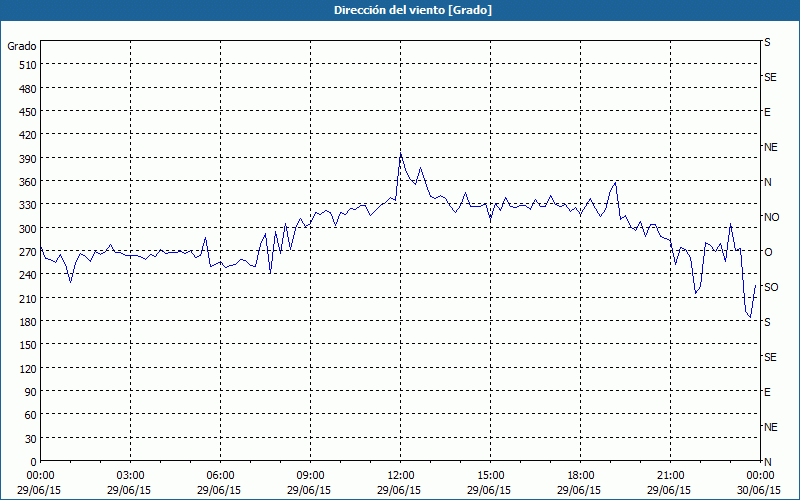Click the 150 tick label
The height and width of the screenshot is (500, 800).
tap(28, 345)
